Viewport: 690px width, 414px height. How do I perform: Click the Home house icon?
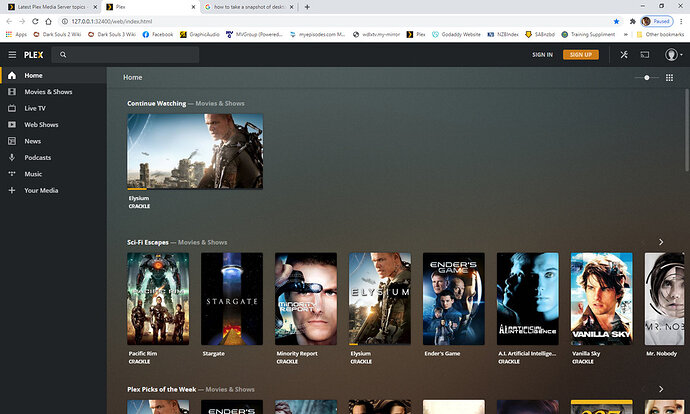12,75
